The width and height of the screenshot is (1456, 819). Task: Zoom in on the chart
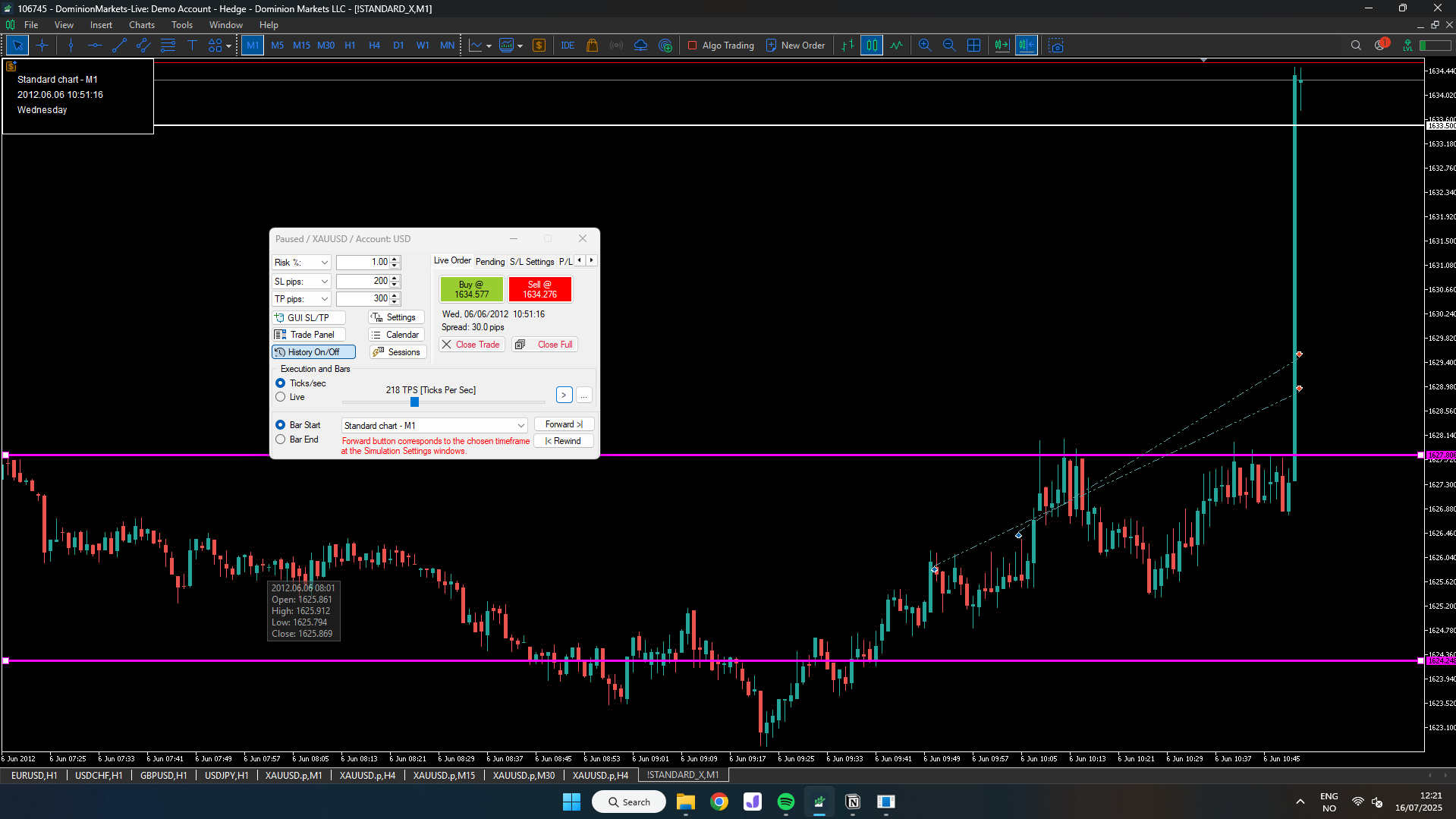tap(925, 46)
